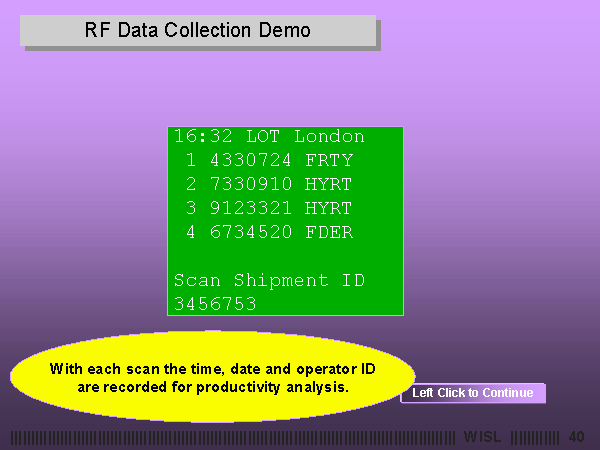
Task: Select shipment row 4 6734520 FDER
Action: 269,232
